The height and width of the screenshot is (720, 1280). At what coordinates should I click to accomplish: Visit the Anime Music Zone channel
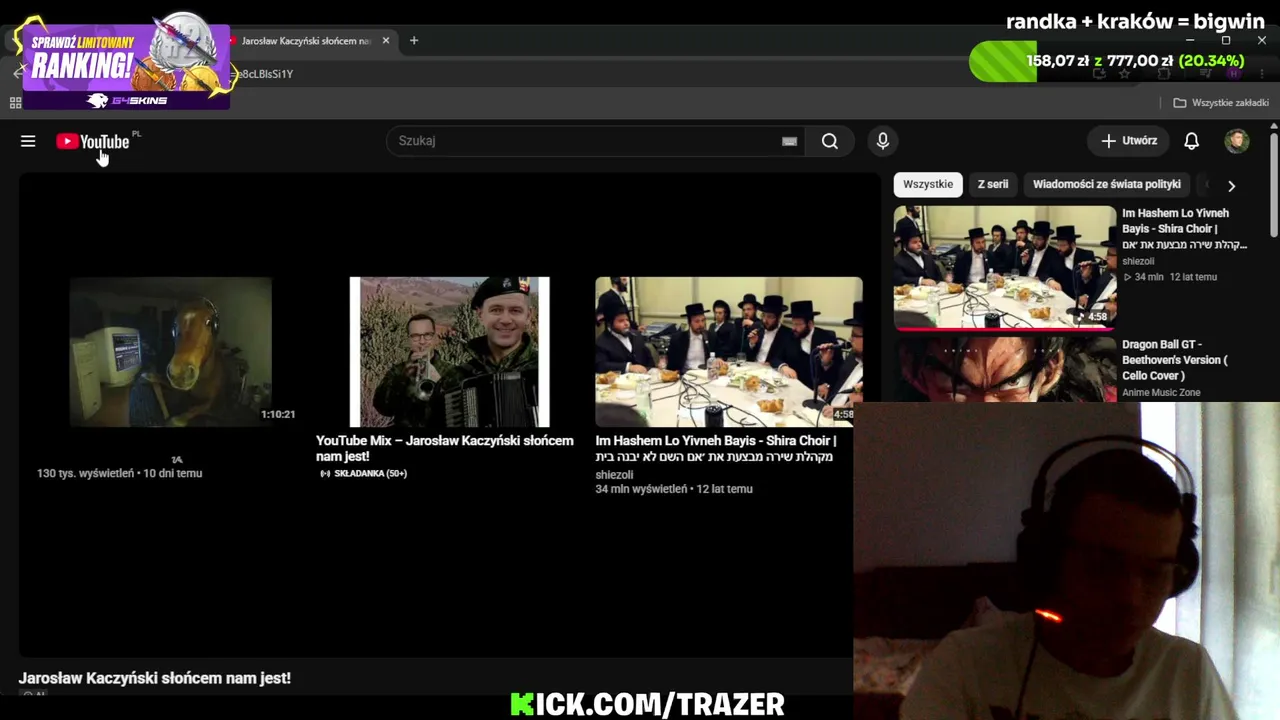[1161, 393]
